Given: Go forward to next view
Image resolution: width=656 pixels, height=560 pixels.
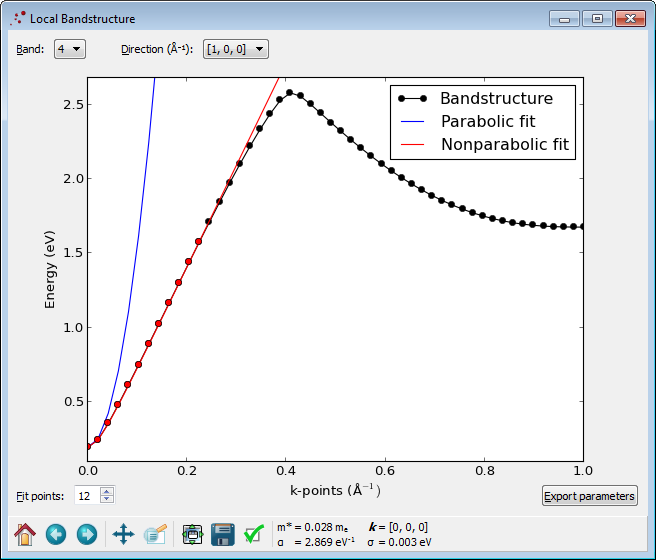Looking at the screenshot, I should click(87, 534).
